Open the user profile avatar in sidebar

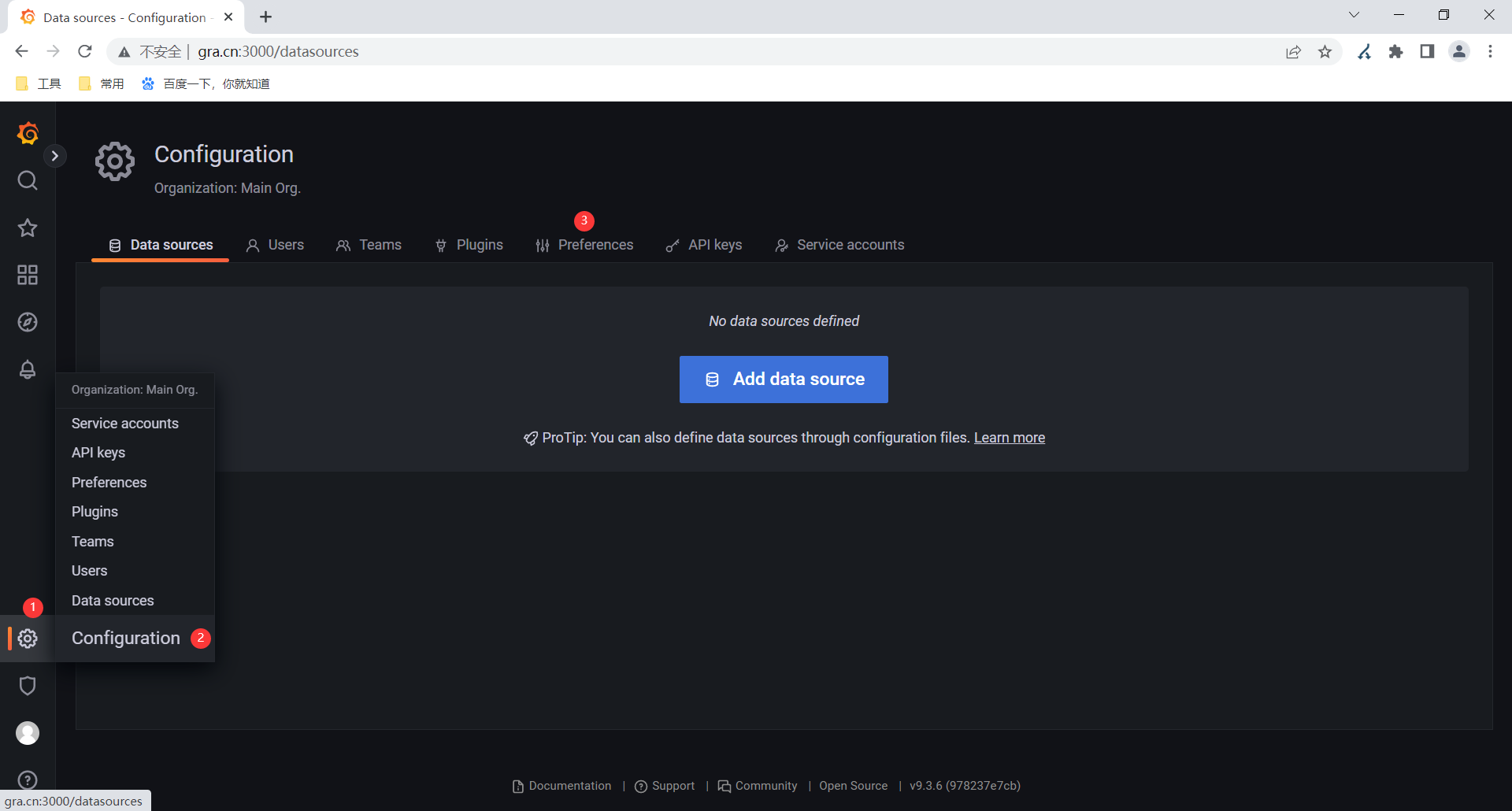[x=28, y=733]
